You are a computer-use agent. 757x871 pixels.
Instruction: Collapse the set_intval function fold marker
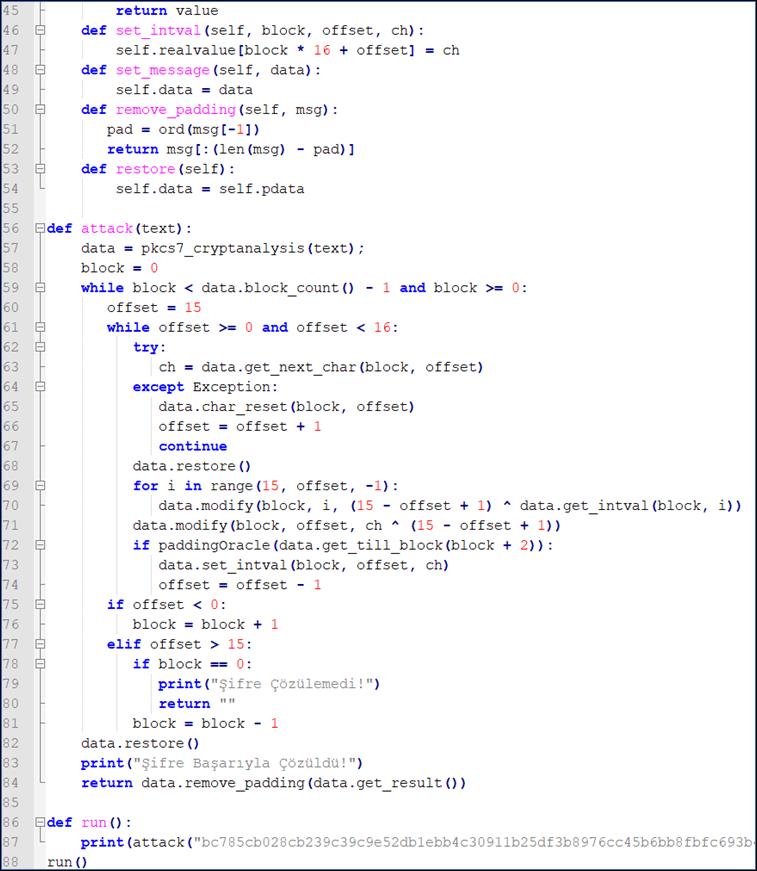click(40, 31)
